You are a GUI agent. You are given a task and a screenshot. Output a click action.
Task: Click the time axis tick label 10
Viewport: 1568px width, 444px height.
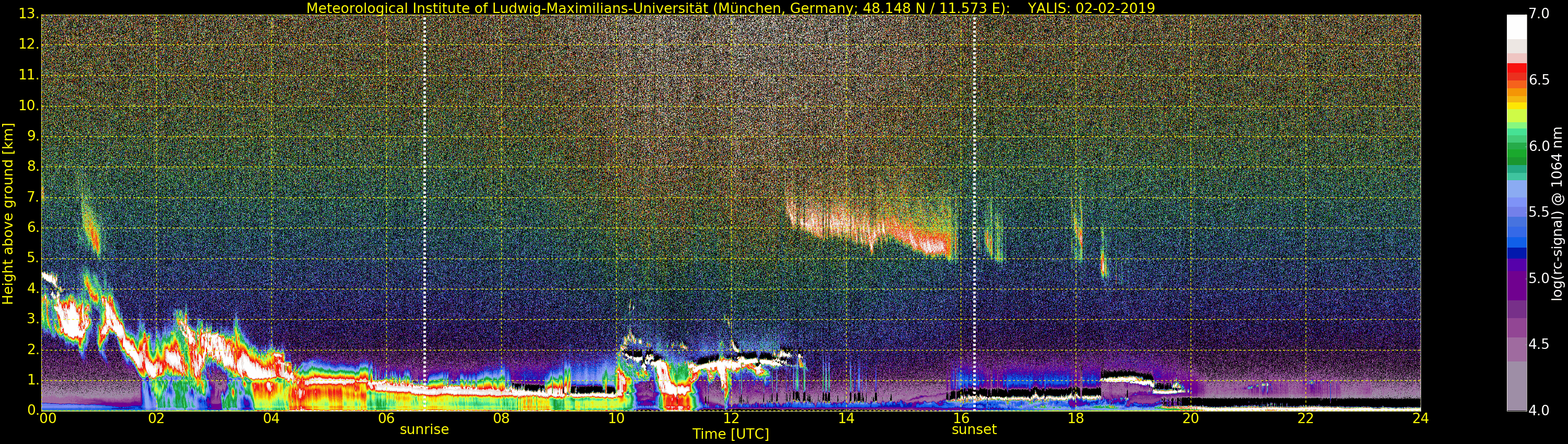click(616, 418)
